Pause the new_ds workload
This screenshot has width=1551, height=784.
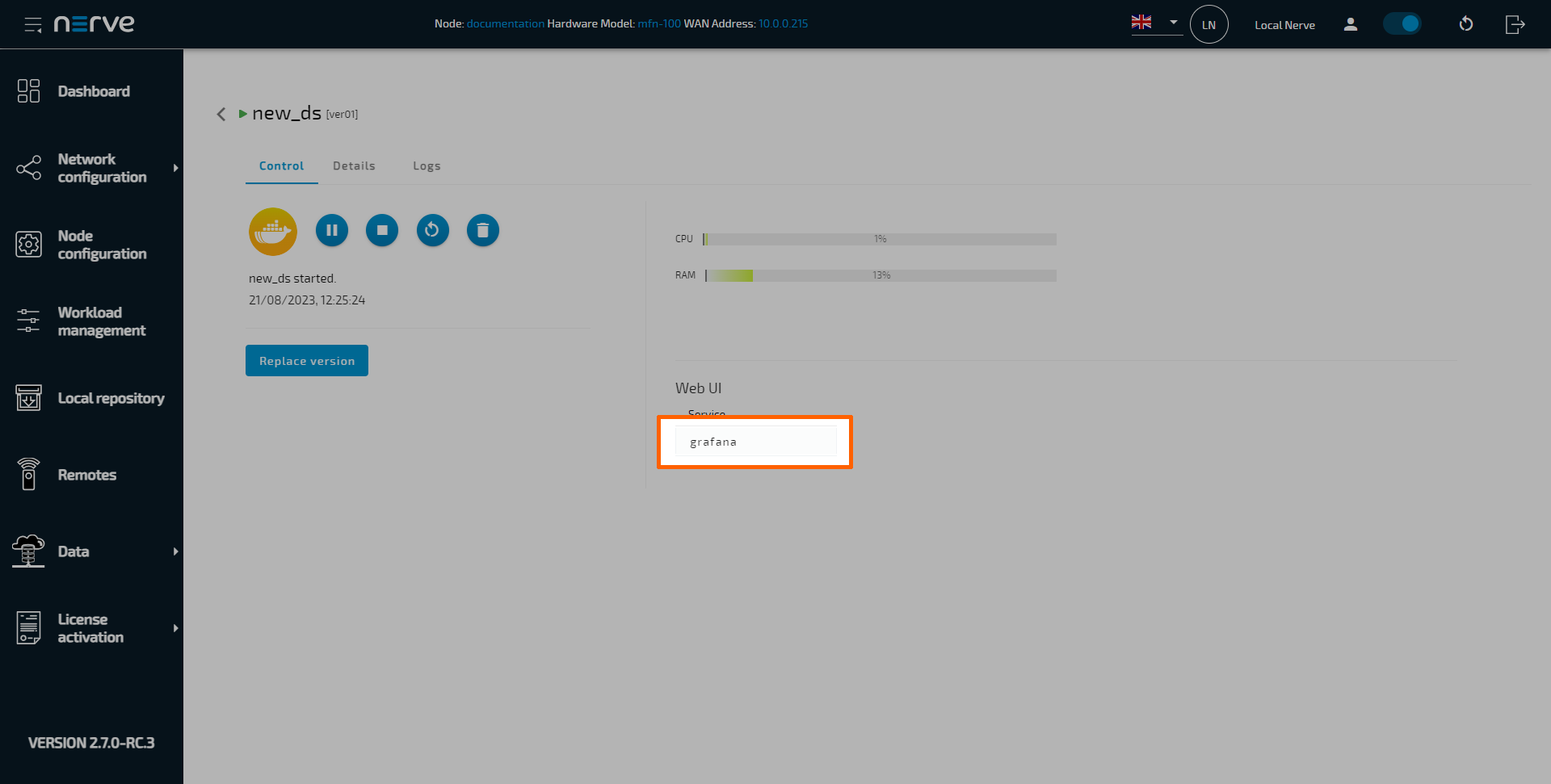[x=331, y=230]
